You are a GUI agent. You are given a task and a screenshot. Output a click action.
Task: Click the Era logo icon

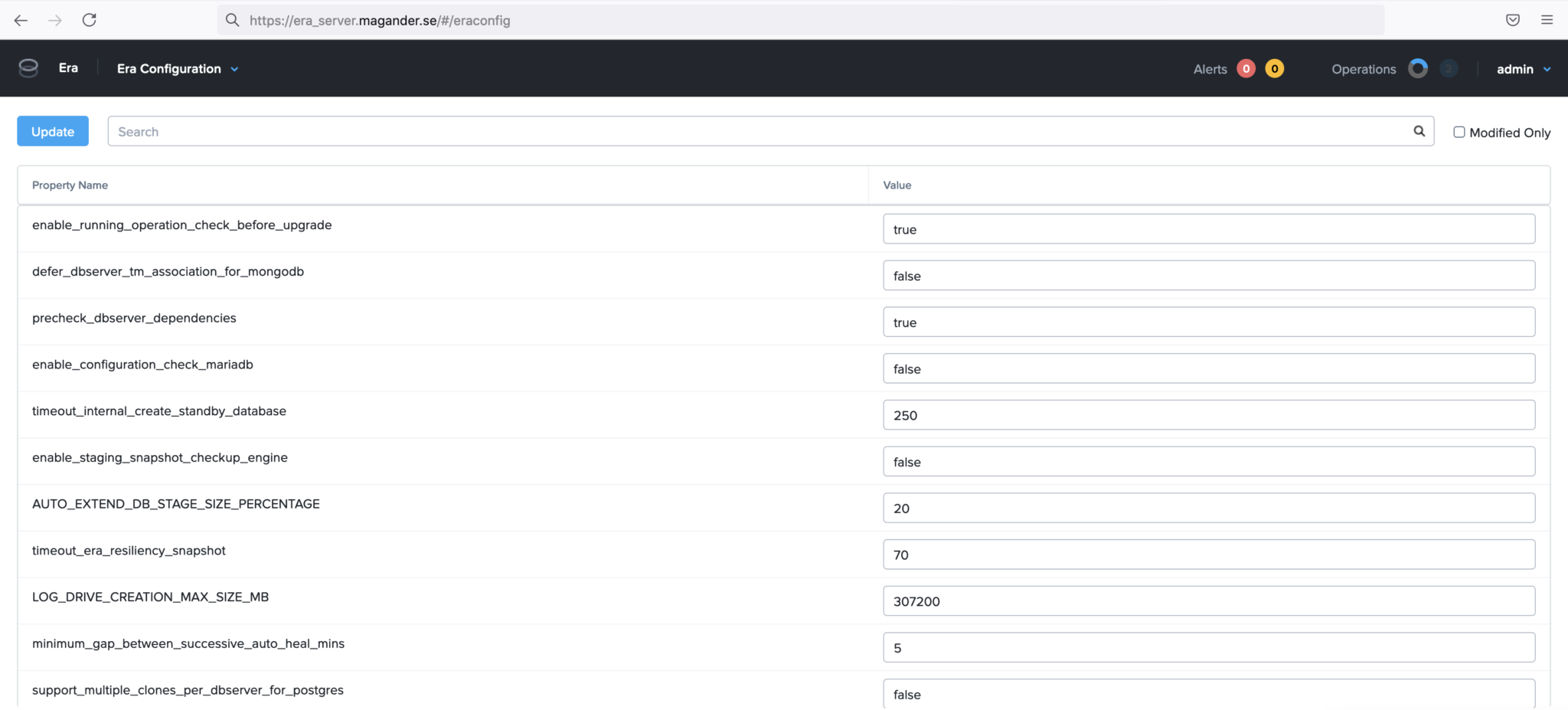pos(28,68)
